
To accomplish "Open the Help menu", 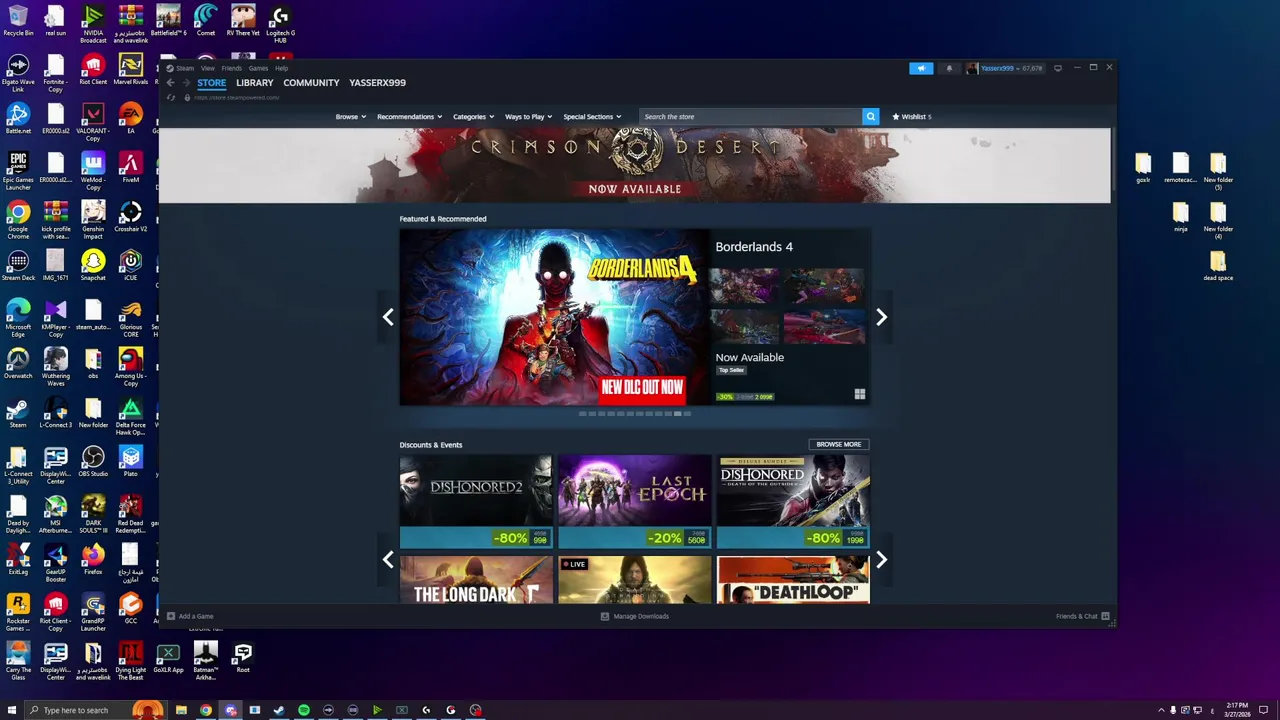I will click(281, 68).
